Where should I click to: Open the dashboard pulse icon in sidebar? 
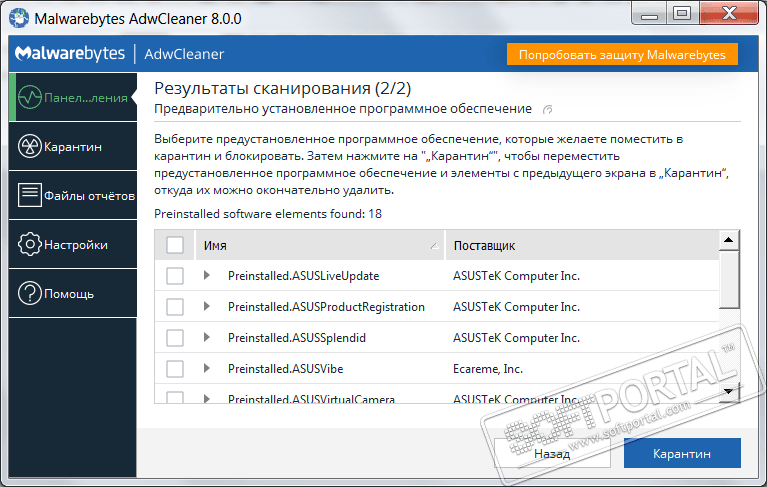(30, 97)
